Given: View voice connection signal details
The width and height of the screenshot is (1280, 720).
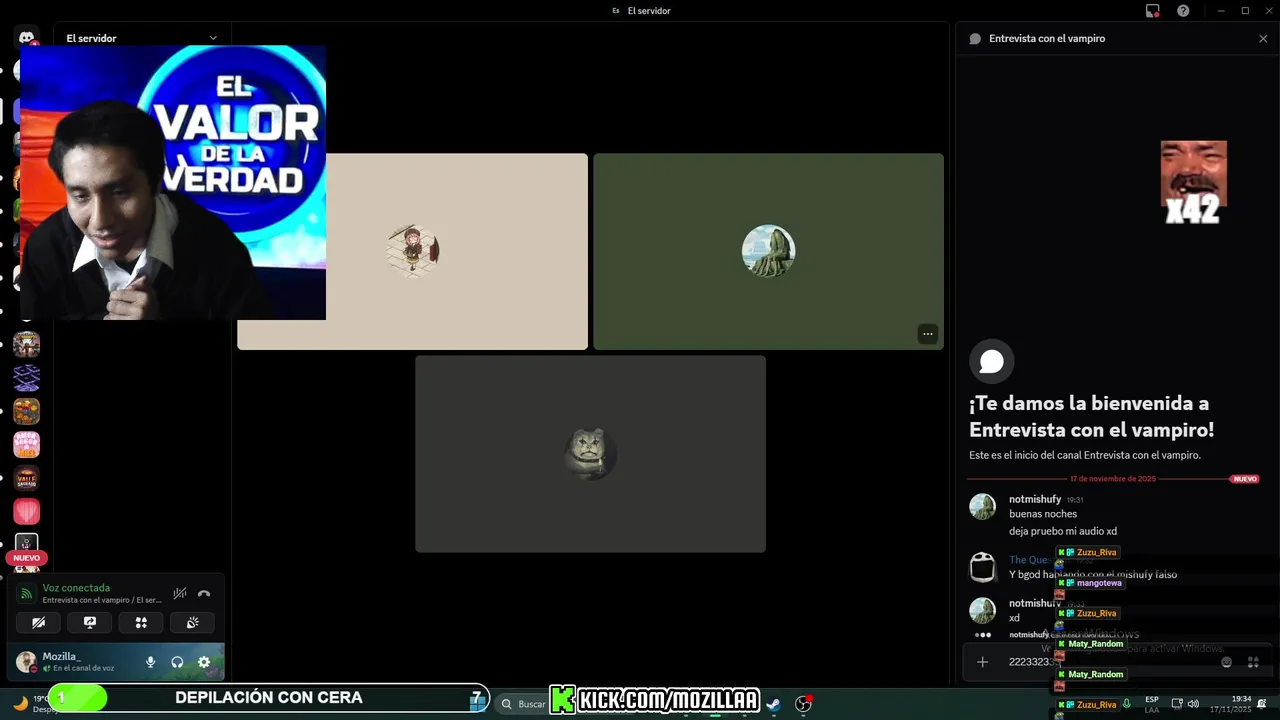Looking at the screenshot, I should [27, 593].
